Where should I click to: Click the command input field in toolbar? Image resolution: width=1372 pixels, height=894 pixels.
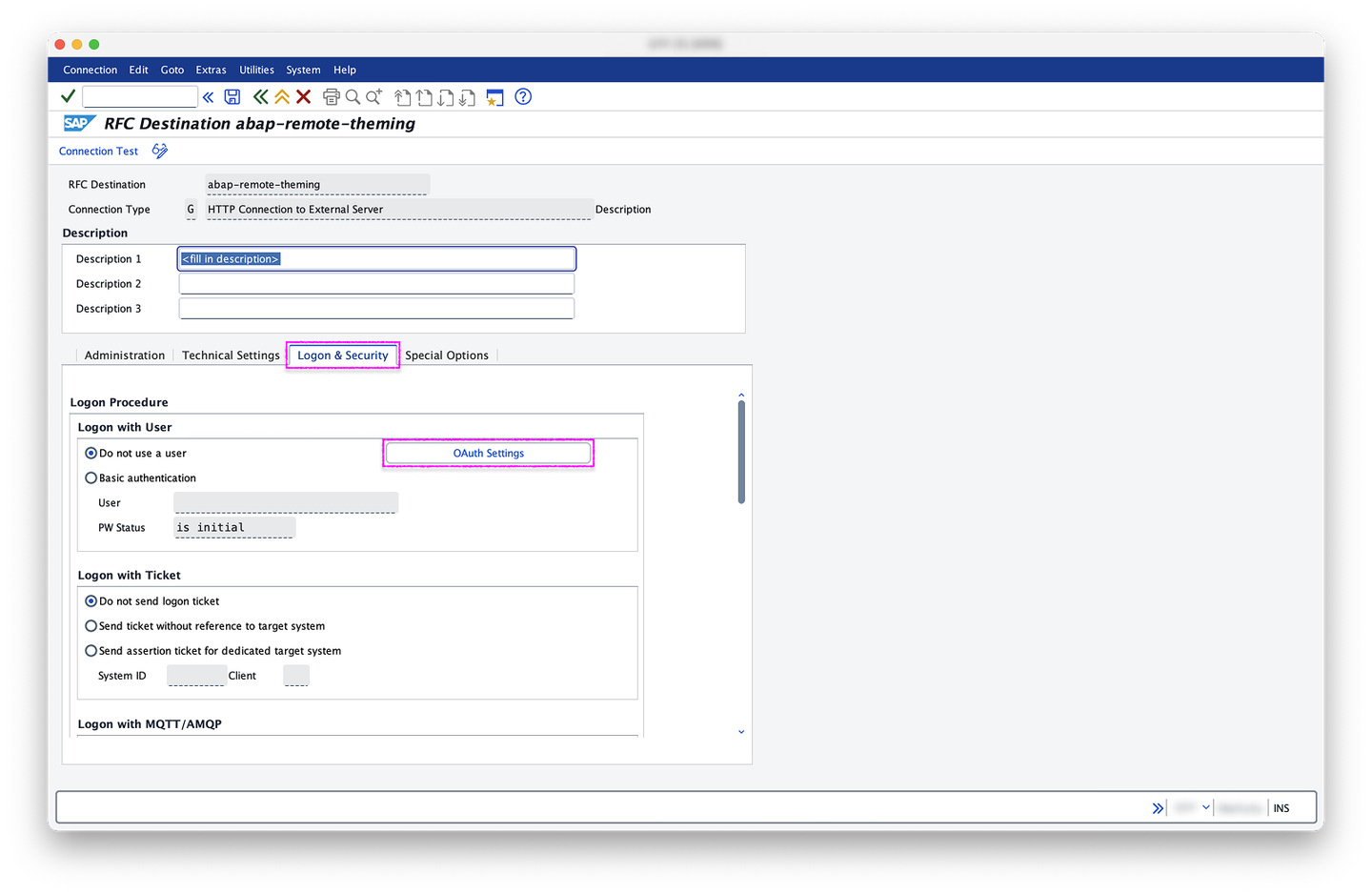click(x=140, y=96)
